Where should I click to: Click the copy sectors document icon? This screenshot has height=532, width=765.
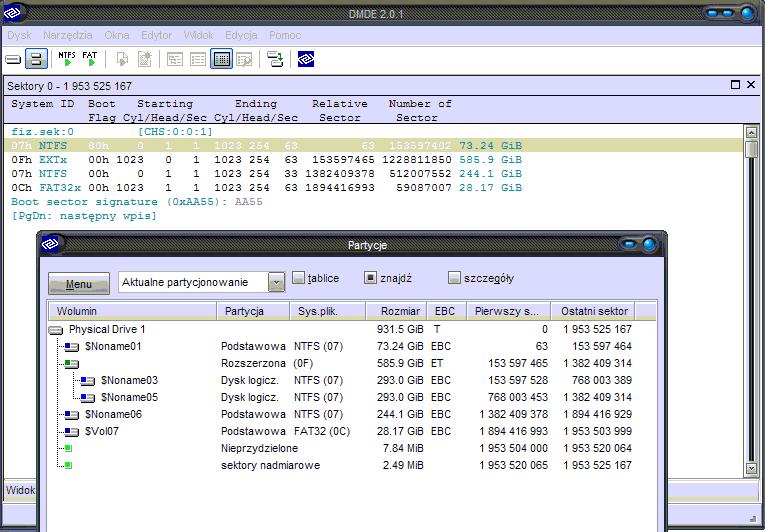[x=122, y=59]
